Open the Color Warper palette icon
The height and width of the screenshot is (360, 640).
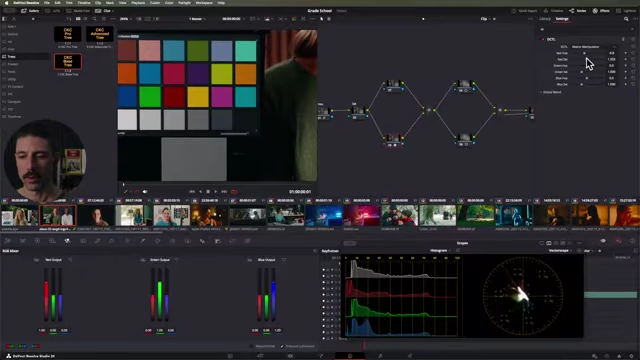coord(111,241)
